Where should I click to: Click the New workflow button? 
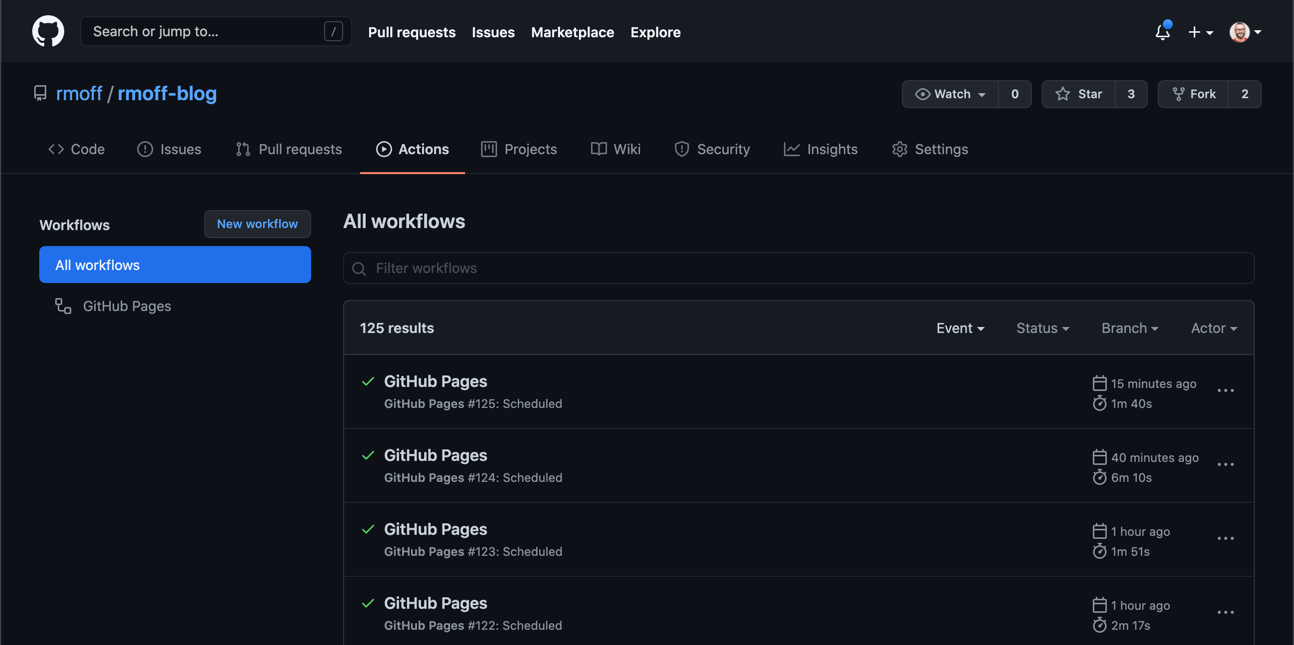(257, 224)
